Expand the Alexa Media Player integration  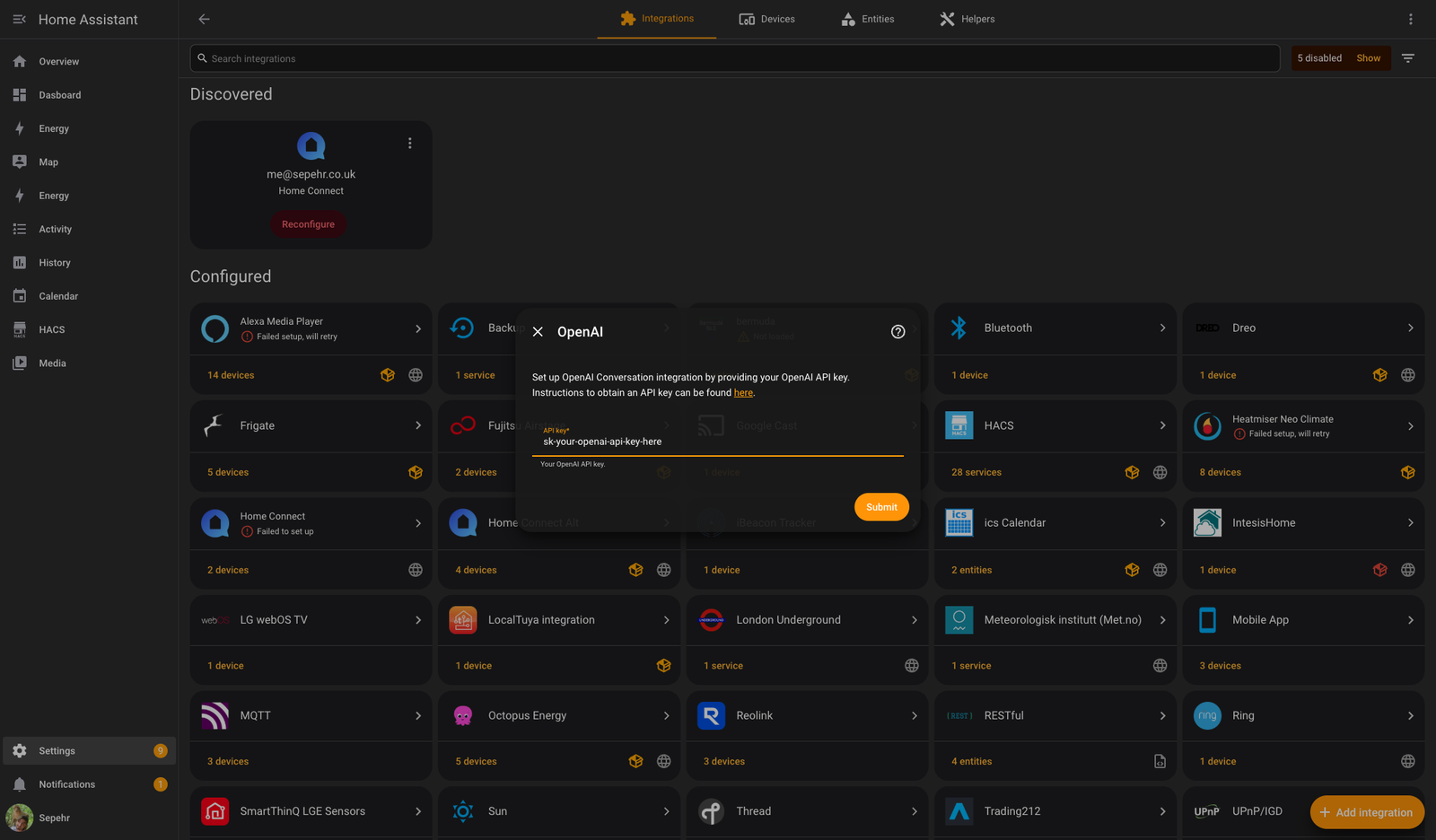click(418, 329)
